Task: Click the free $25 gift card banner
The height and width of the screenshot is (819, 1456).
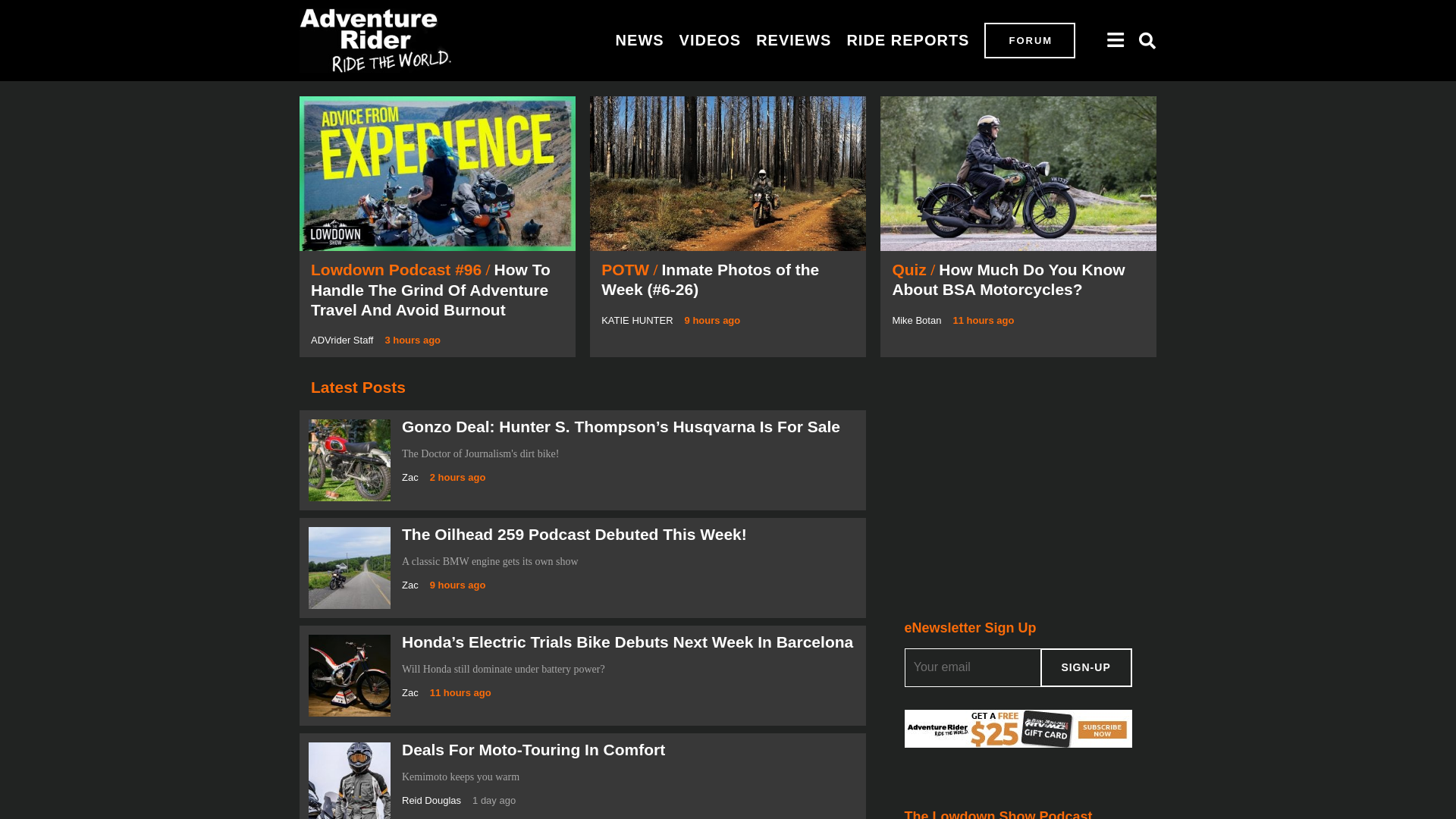Action: [x=1018, y=729]
